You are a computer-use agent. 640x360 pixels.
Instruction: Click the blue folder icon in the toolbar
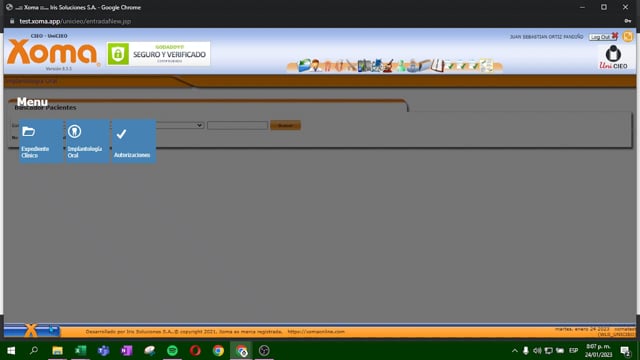pyautogui.click(x=304, y=65)
